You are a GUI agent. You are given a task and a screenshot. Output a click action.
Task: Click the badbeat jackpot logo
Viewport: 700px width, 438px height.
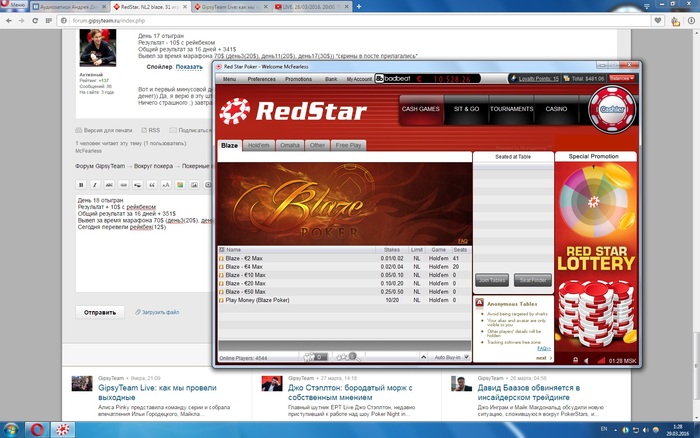point(394,78)
